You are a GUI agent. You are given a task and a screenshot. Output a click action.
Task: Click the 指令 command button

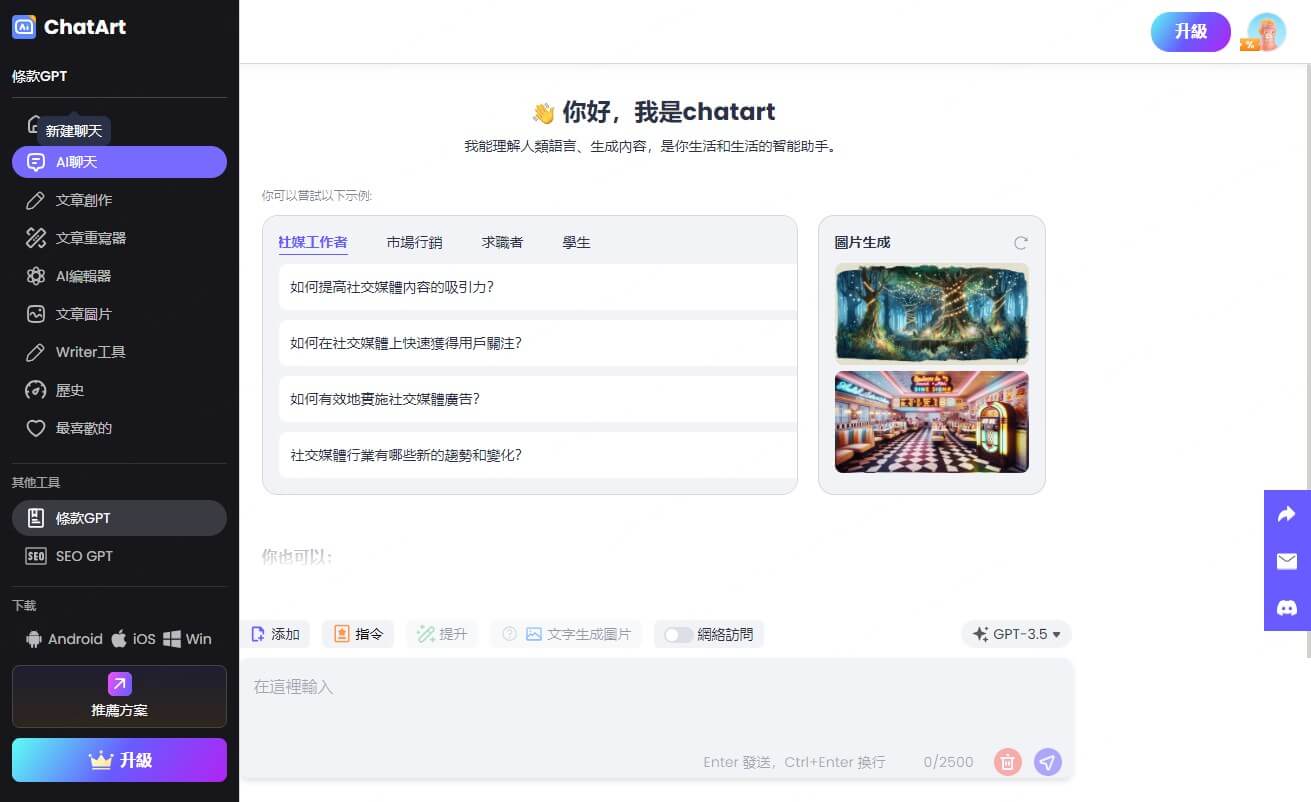(x=358, y=634)
